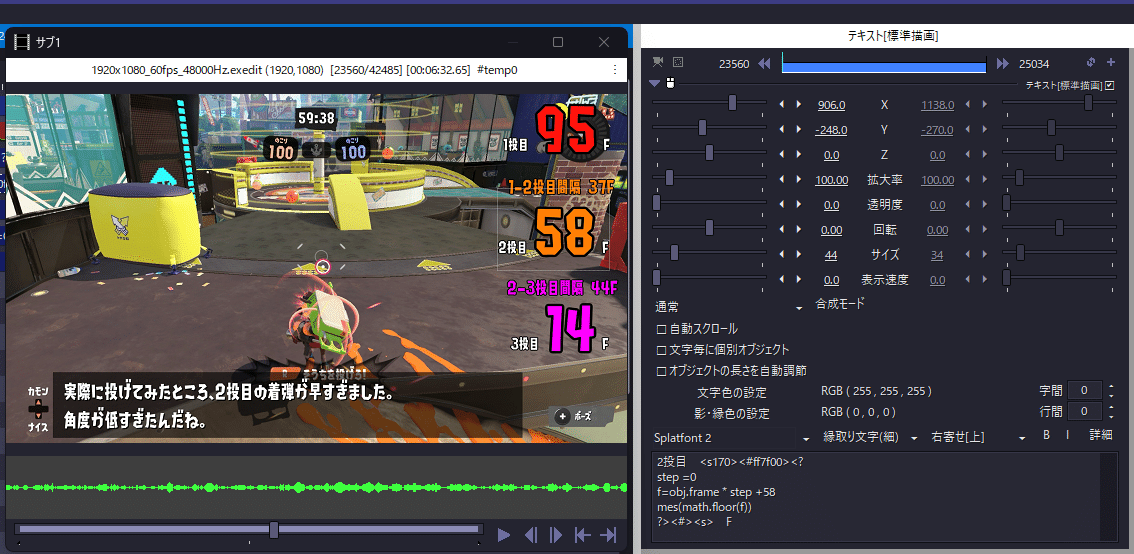Screen dimensions: 1134x554
Task: Increase the right Y value -270.0 with arrow
Action: point(984,130)
